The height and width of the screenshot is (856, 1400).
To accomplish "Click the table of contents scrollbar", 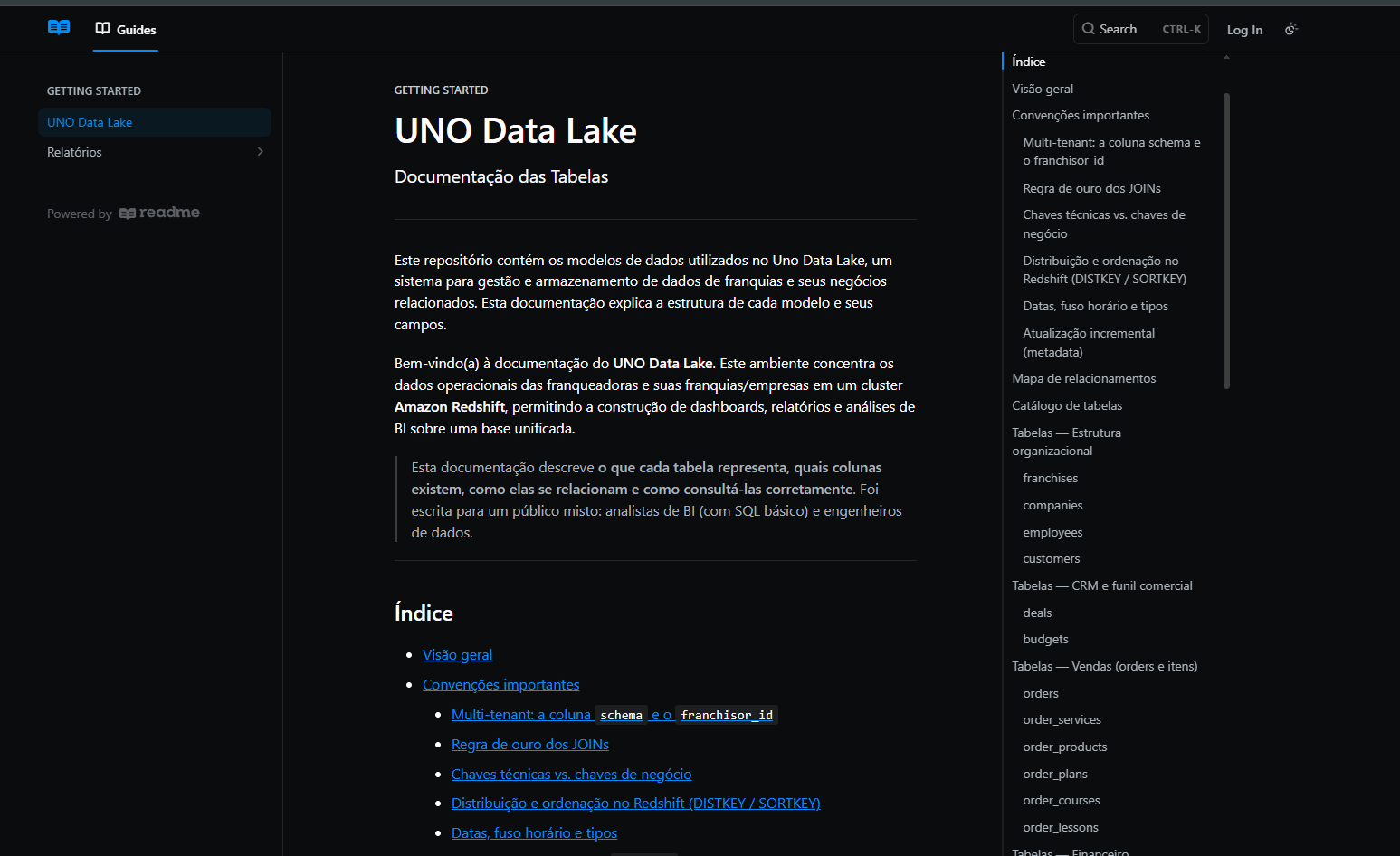I will (1226, 241).
